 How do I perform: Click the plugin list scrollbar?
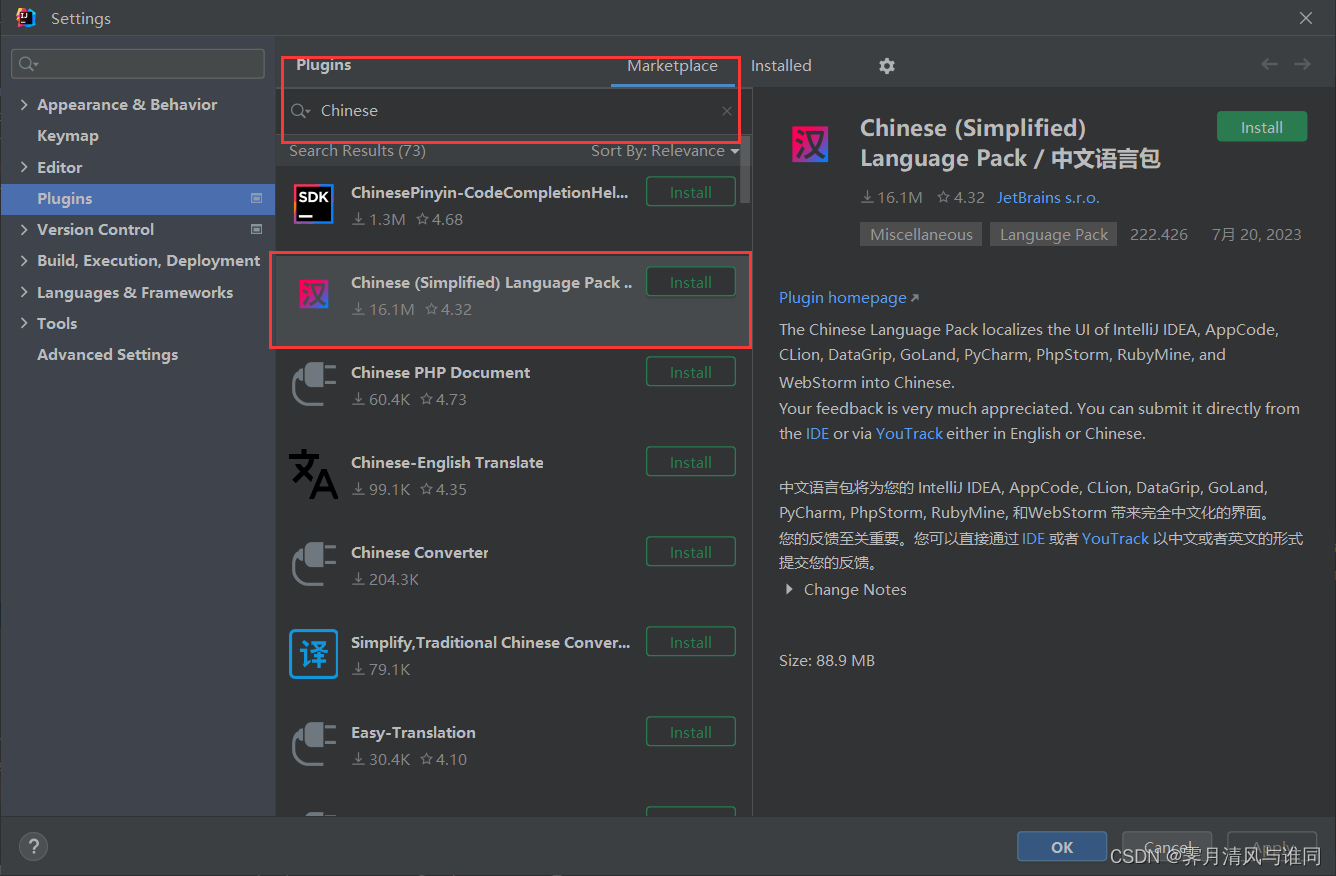pyautogui.click(x=746, y=170)
